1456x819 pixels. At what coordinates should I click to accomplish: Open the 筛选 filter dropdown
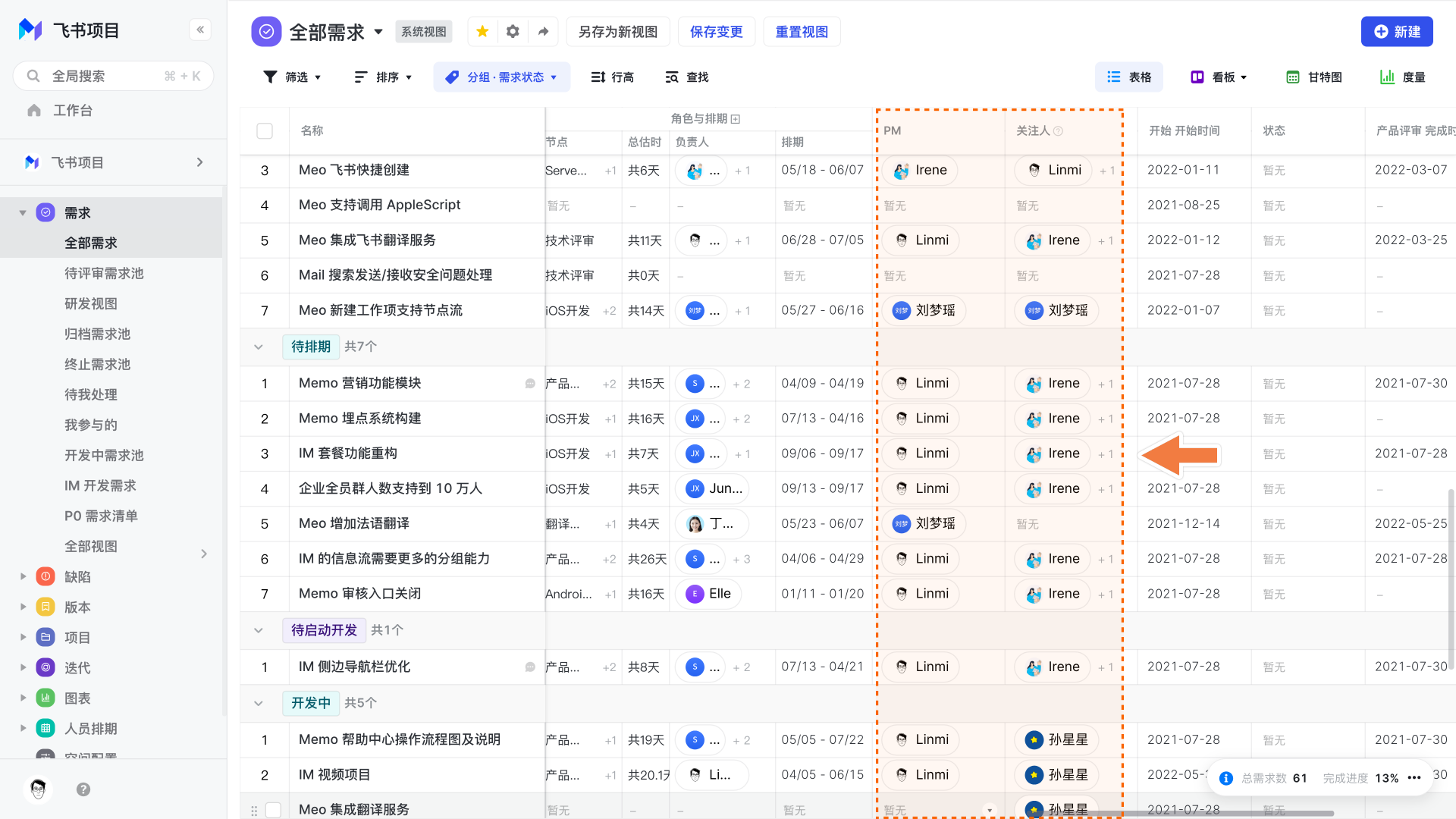pos(293,77)
